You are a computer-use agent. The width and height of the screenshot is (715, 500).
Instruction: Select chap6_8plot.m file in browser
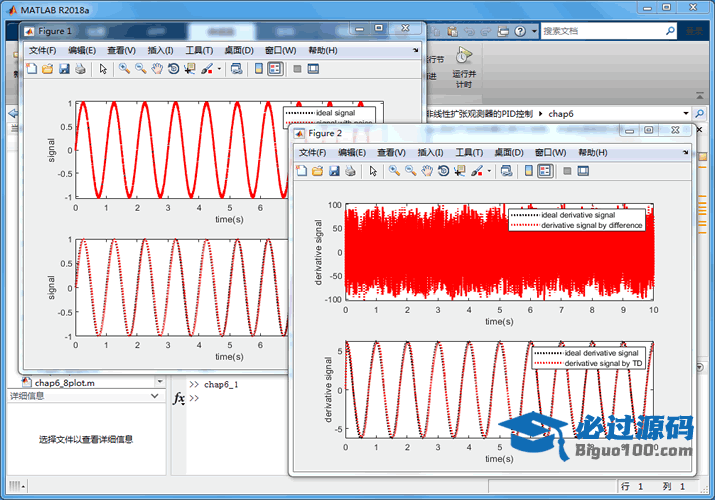coord(64,383)
